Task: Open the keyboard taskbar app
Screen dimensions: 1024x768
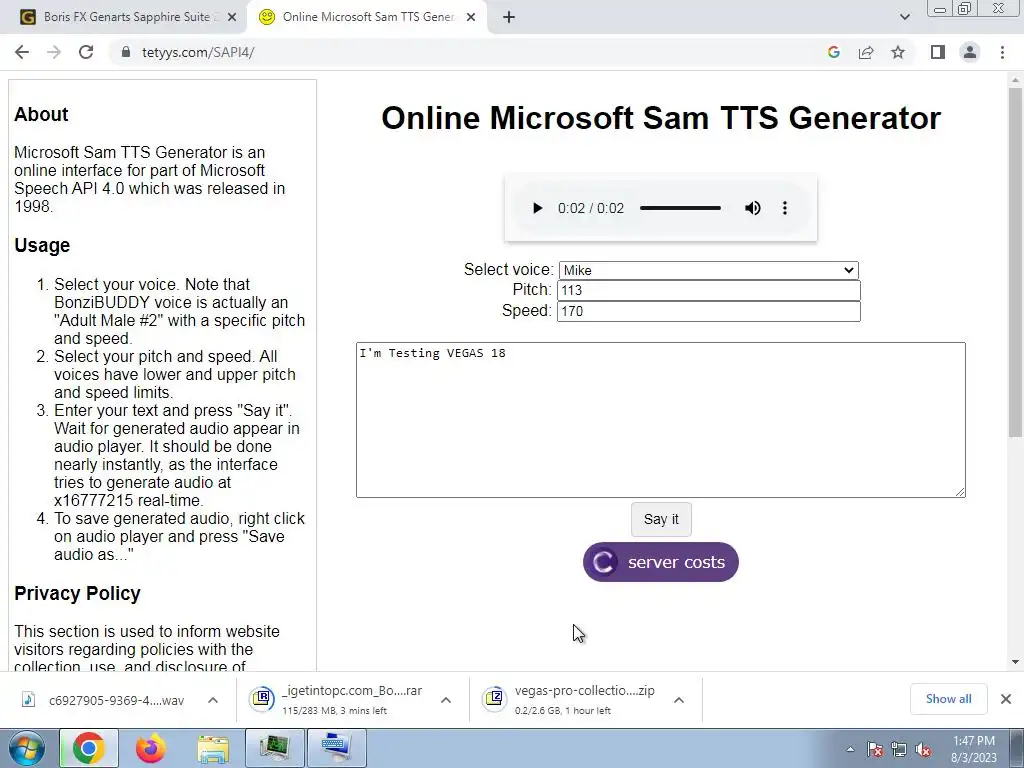Action: point(337,748)
